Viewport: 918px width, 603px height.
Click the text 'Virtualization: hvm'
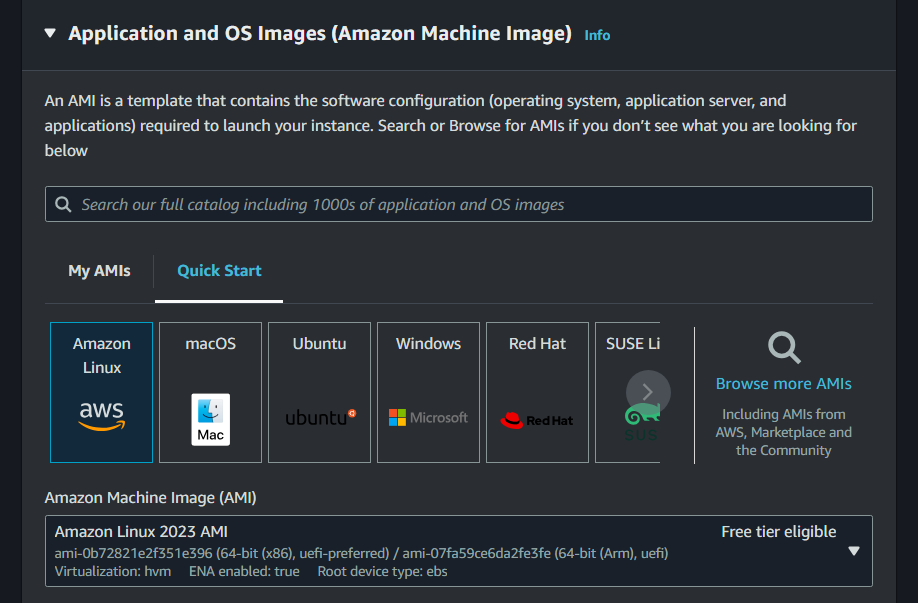[113, 571]
